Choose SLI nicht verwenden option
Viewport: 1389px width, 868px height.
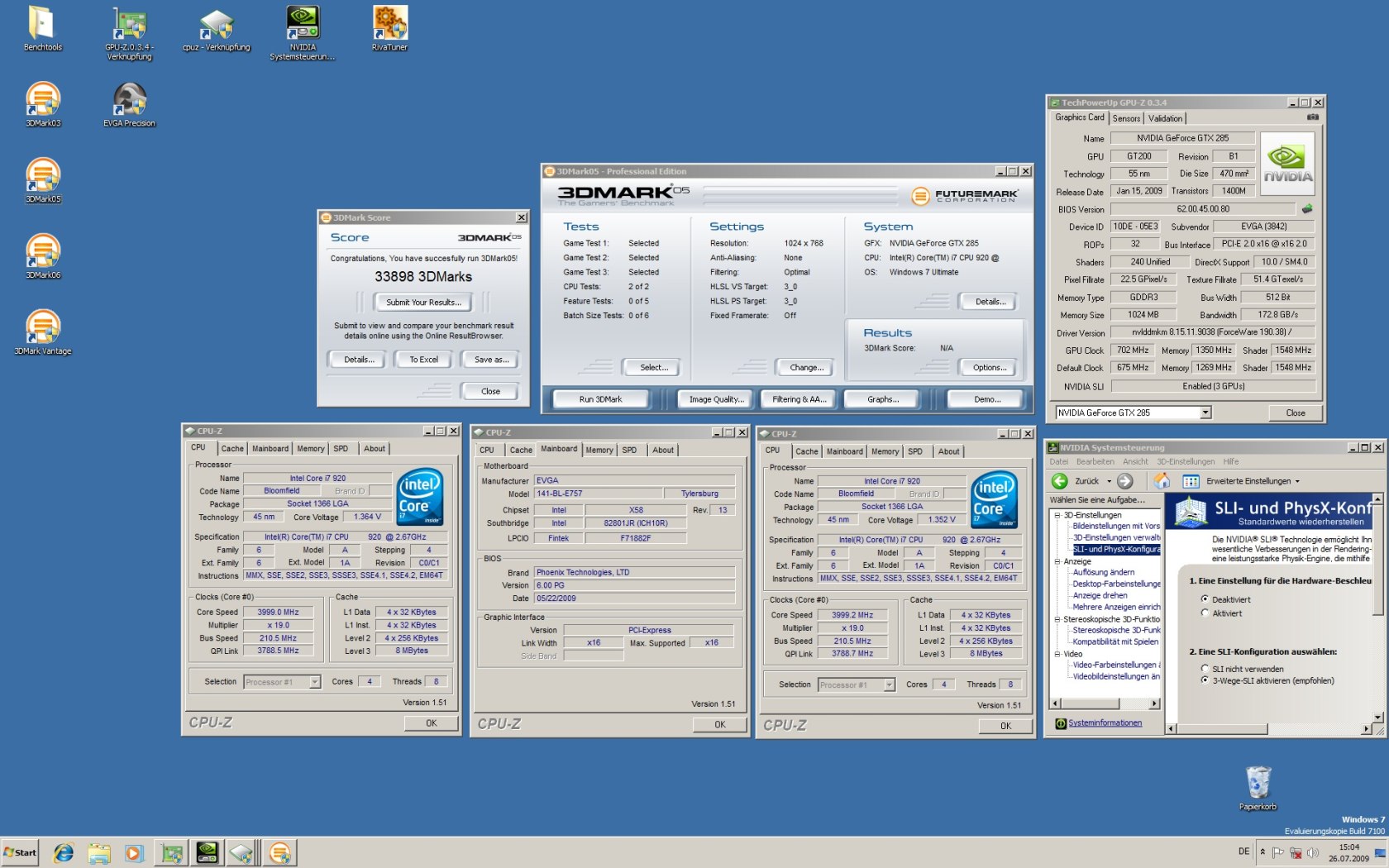pyautogui.click(x=1205, y=669)
